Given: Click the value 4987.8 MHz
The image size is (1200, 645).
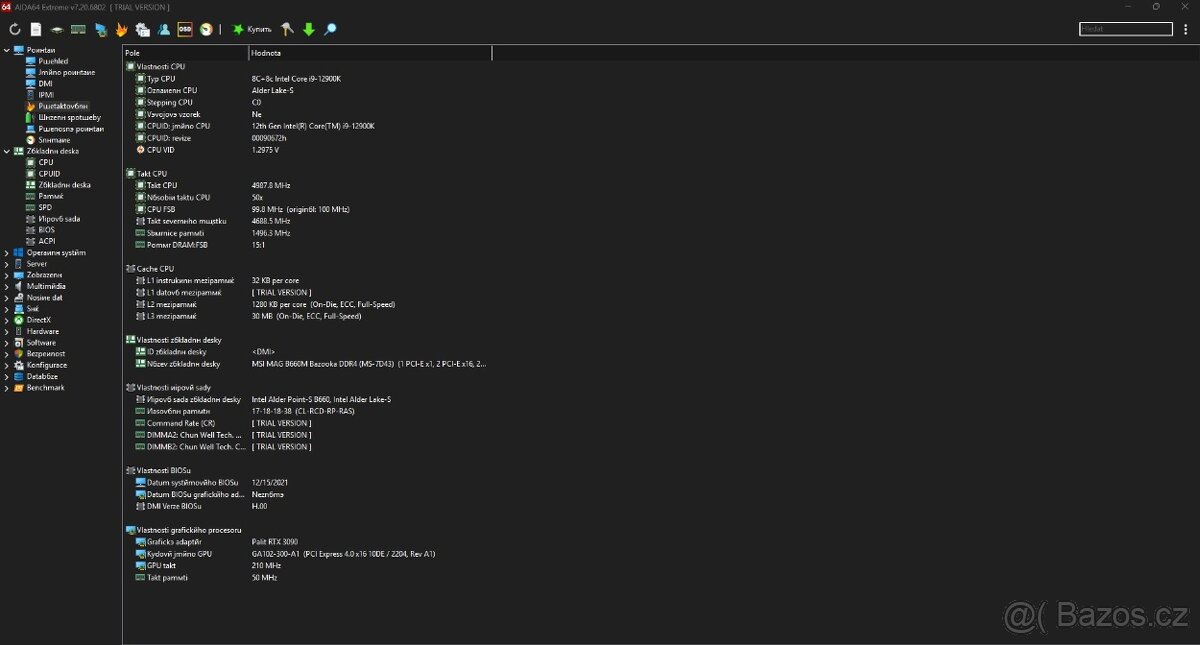Looking at the screenshot, I should pyautogui.click(x=271, y=185).
